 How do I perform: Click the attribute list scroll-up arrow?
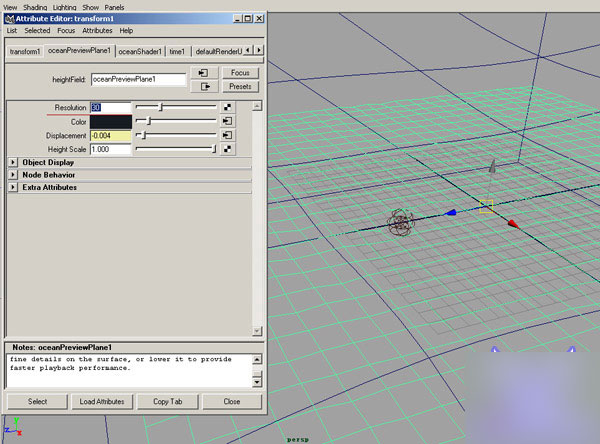point(257,106)
